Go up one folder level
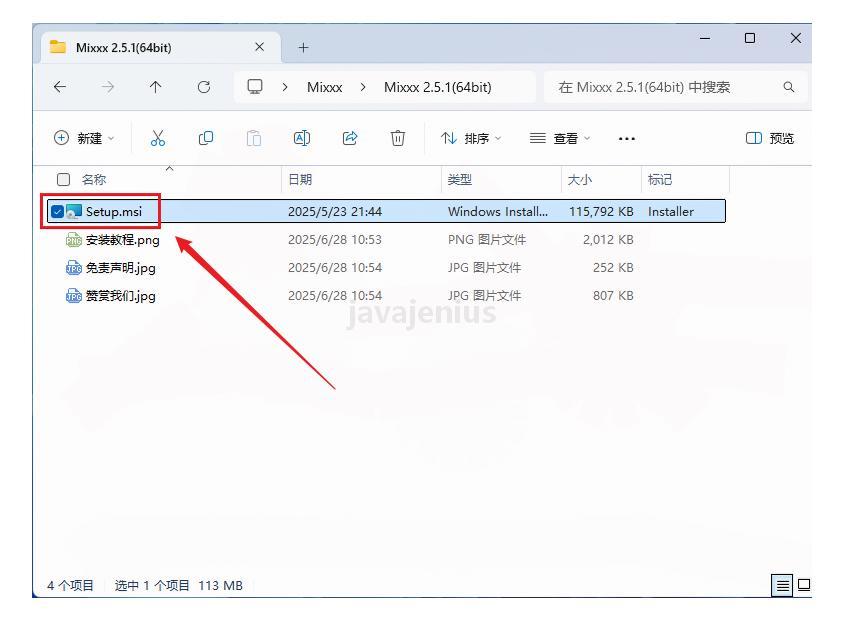Image resolution: width=844 pixels, height=622 pixels. click(156, 87)
